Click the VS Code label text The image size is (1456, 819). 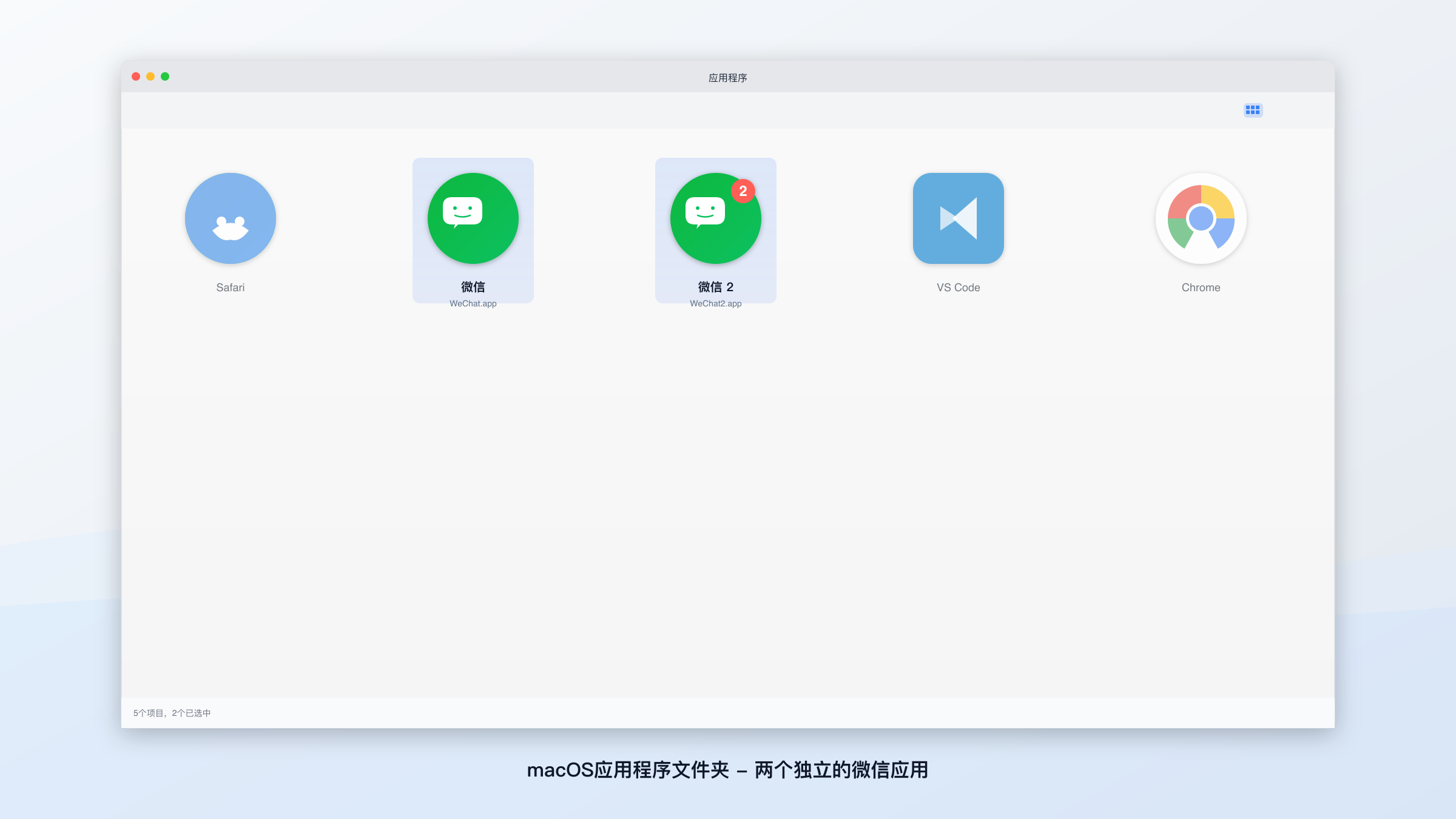(x=958, y=287)
